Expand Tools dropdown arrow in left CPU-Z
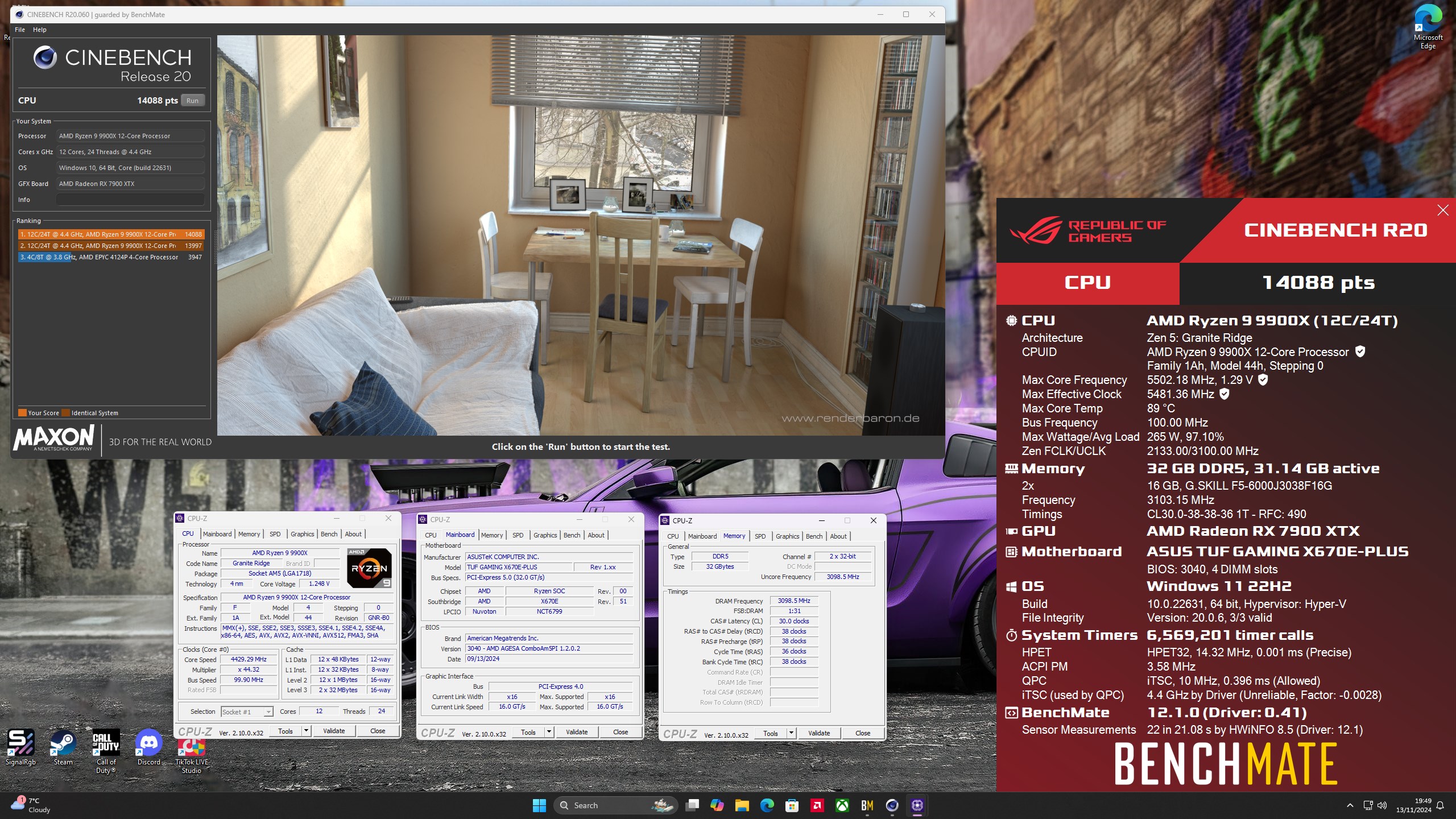Viewport: 1456px width, 819px height. (x=306, y=731)
